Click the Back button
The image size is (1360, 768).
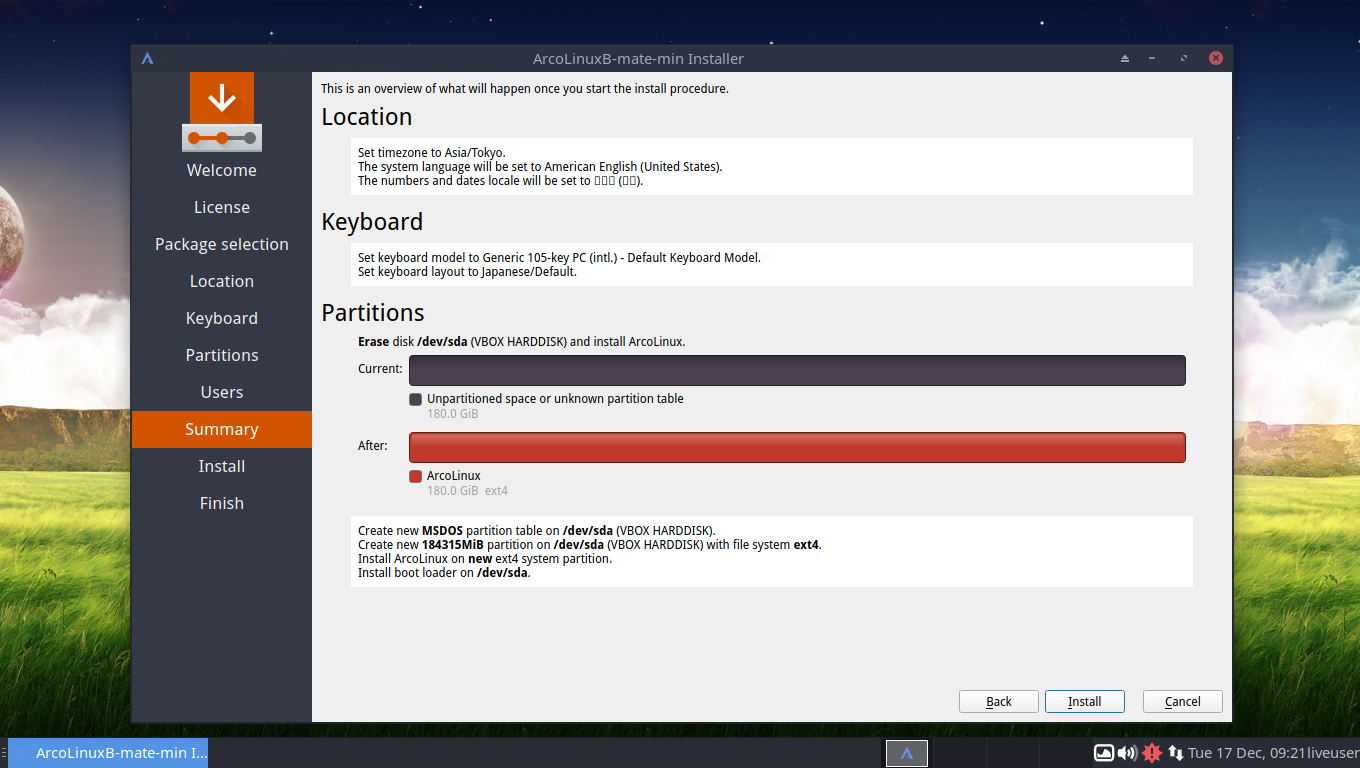pyautogui.click(x=999, y=702)
